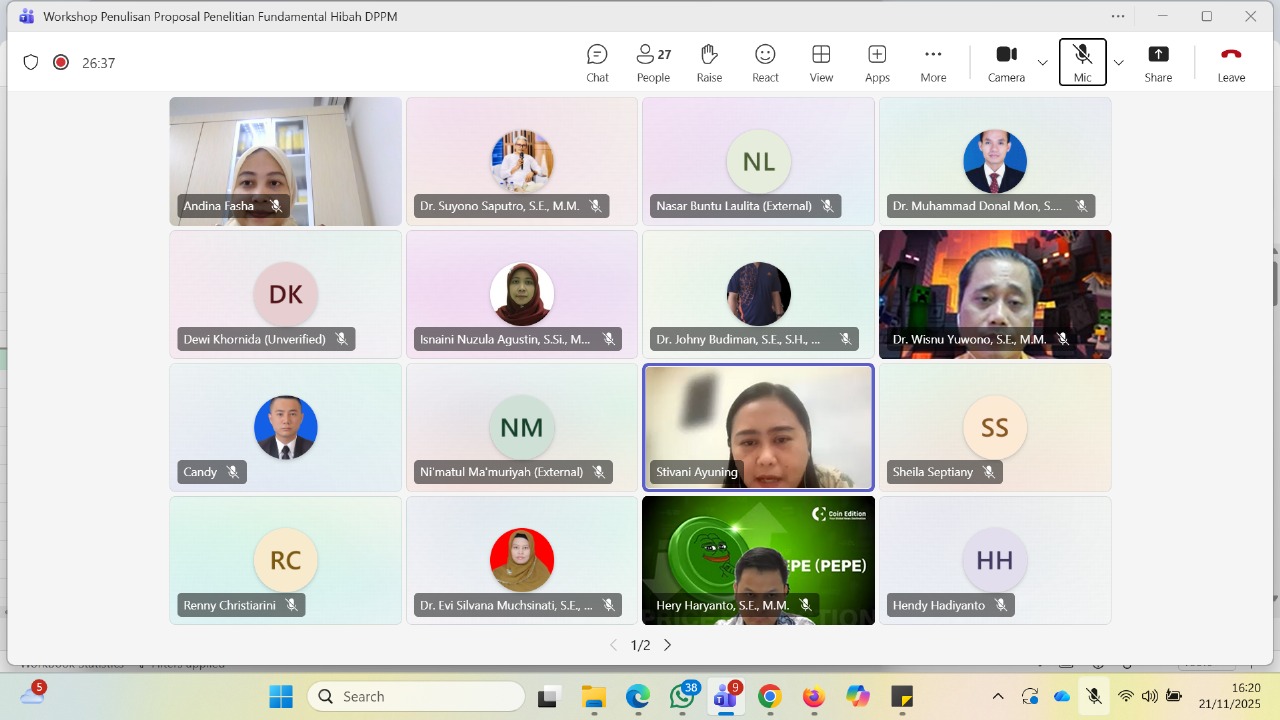Open the React emoji options
This screenshot has width=1280, height=720.
[765, 62]
